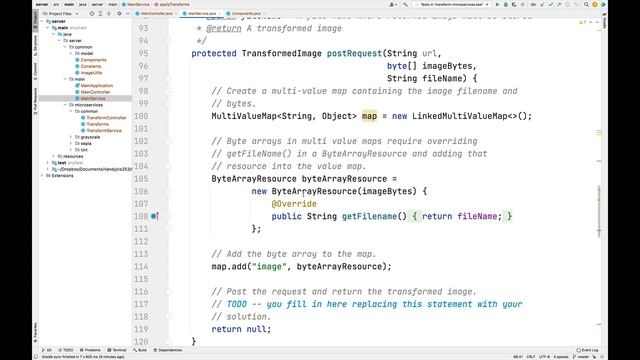
Task: Open the Components.java tab
Action: coord(246,13)
